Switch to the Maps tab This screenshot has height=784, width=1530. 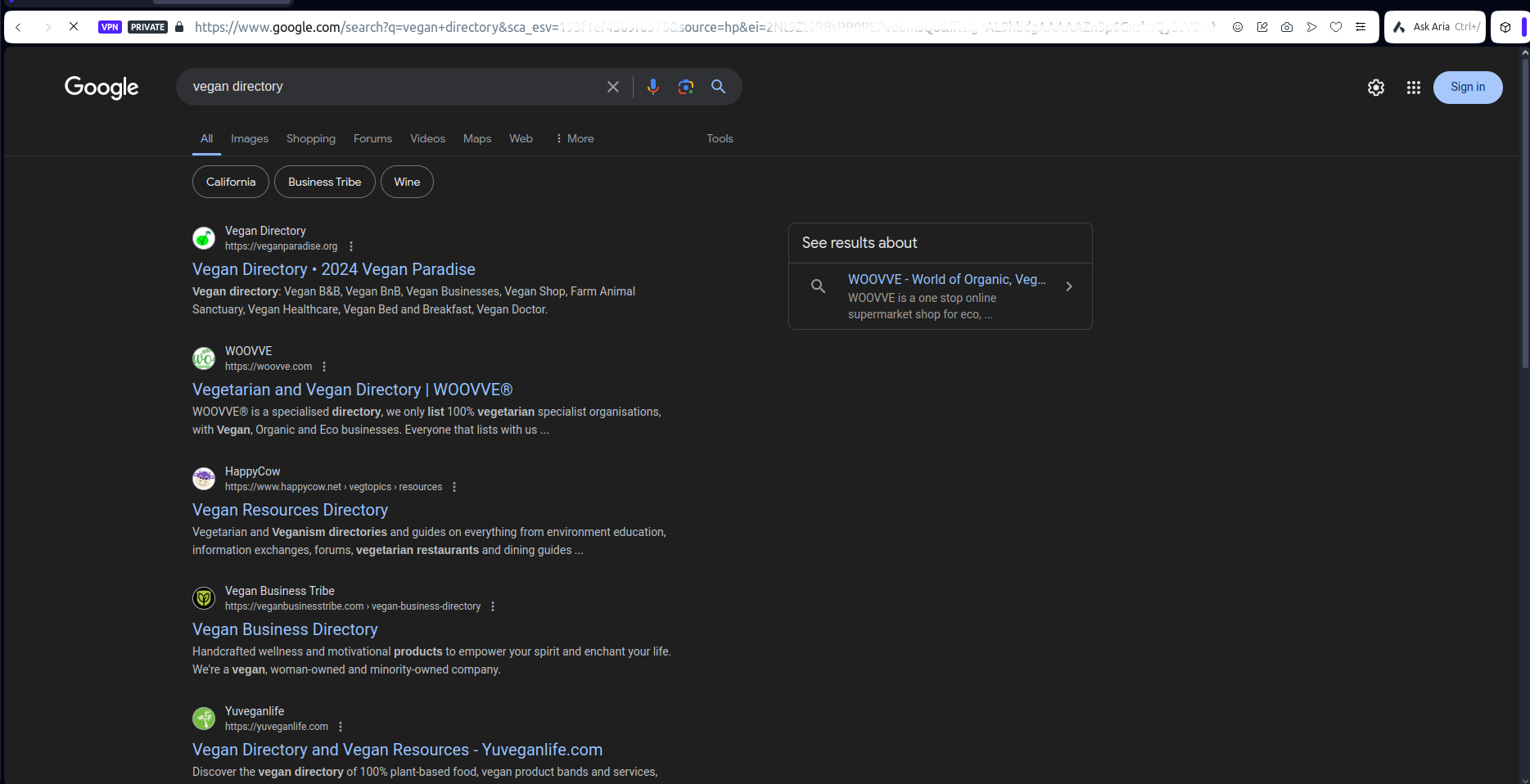point(477,138)
